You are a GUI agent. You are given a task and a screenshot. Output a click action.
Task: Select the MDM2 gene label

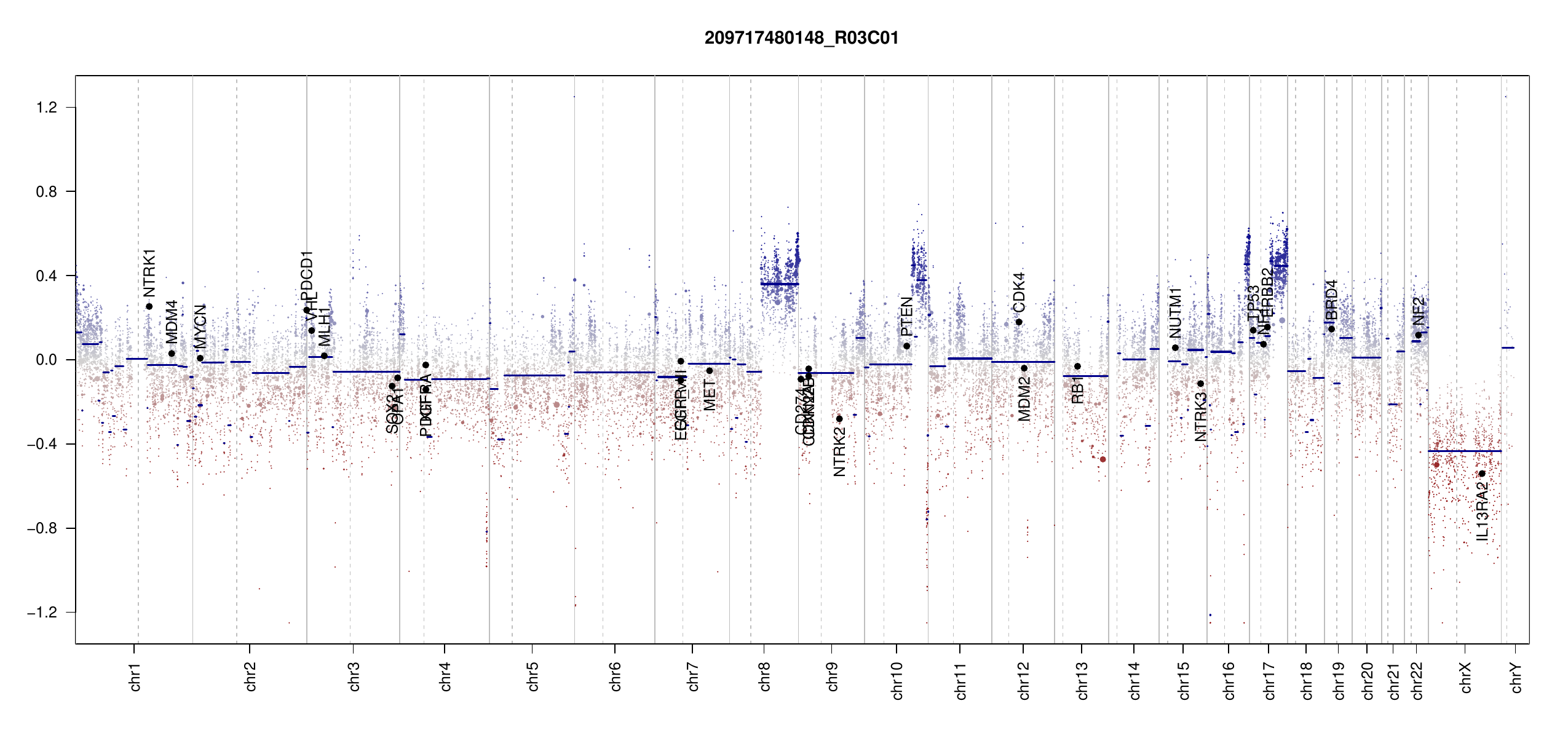[x=1024, y=399]
